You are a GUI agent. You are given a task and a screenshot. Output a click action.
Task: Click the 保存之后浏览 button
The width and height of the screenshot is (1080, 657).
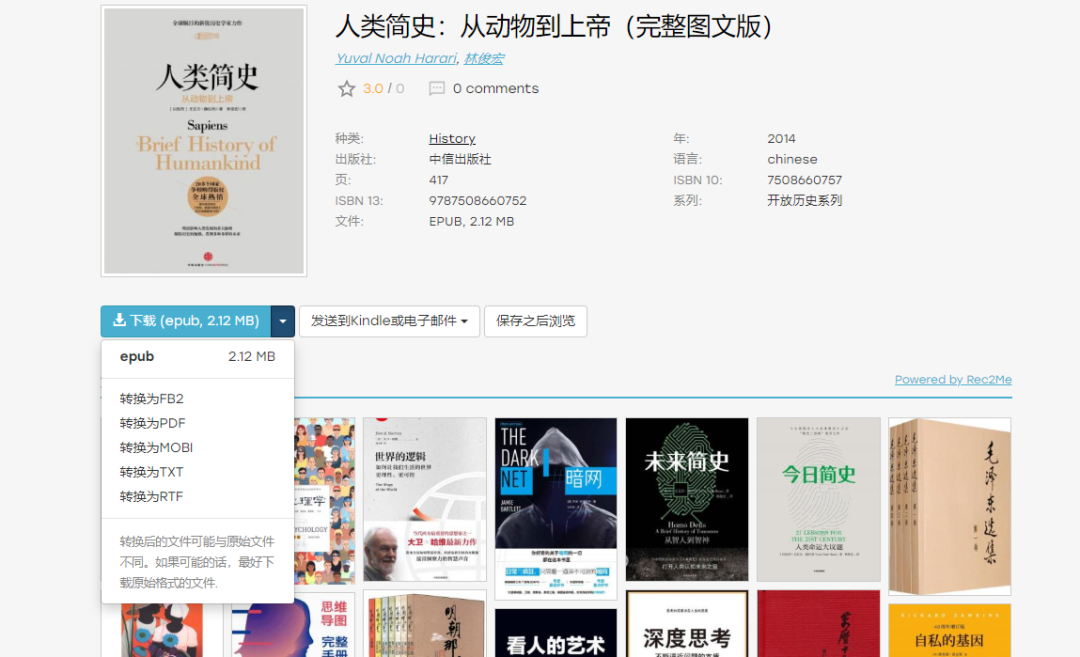[x=535, y=321]
